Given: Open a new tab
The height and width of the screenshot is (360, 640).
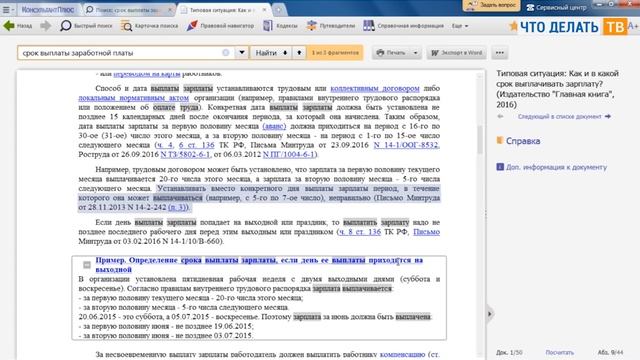Looking at the screenshot, I should pyautogui.click(x=279, y=9).
